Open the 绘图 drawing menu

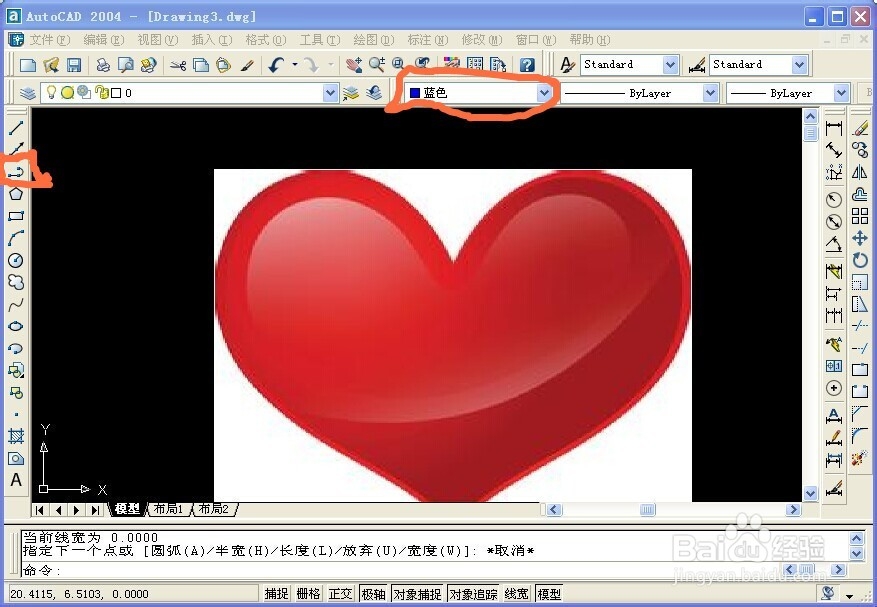click(x=372, y=40)
